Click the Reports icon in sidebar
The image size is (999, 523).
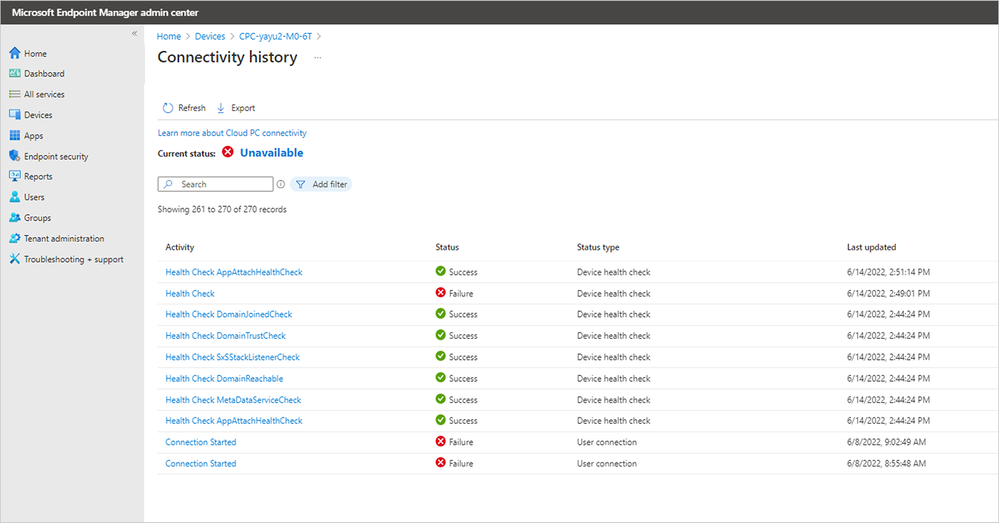click(15, 176)
